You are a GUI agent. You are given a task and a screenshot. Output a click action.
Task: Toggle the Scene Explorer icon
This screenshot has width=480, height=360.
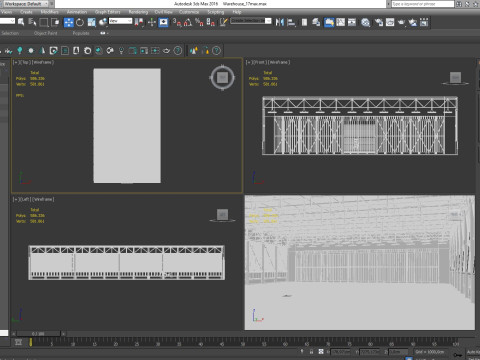coord(304,22)
